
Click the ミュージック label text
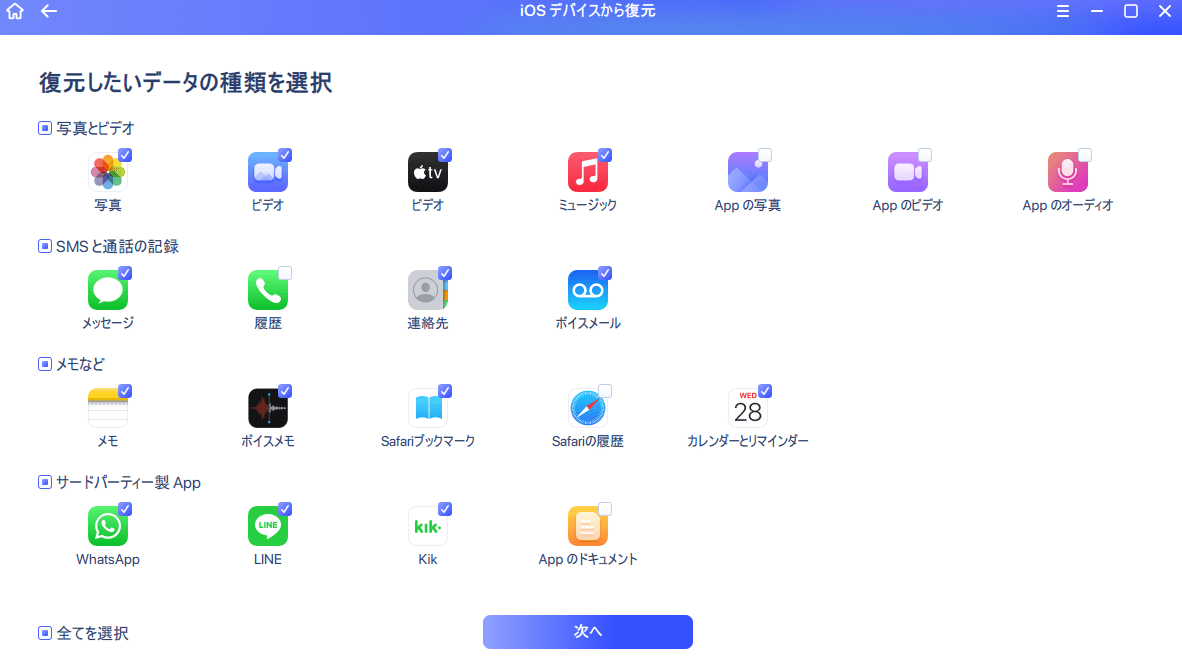click(587, 205)
